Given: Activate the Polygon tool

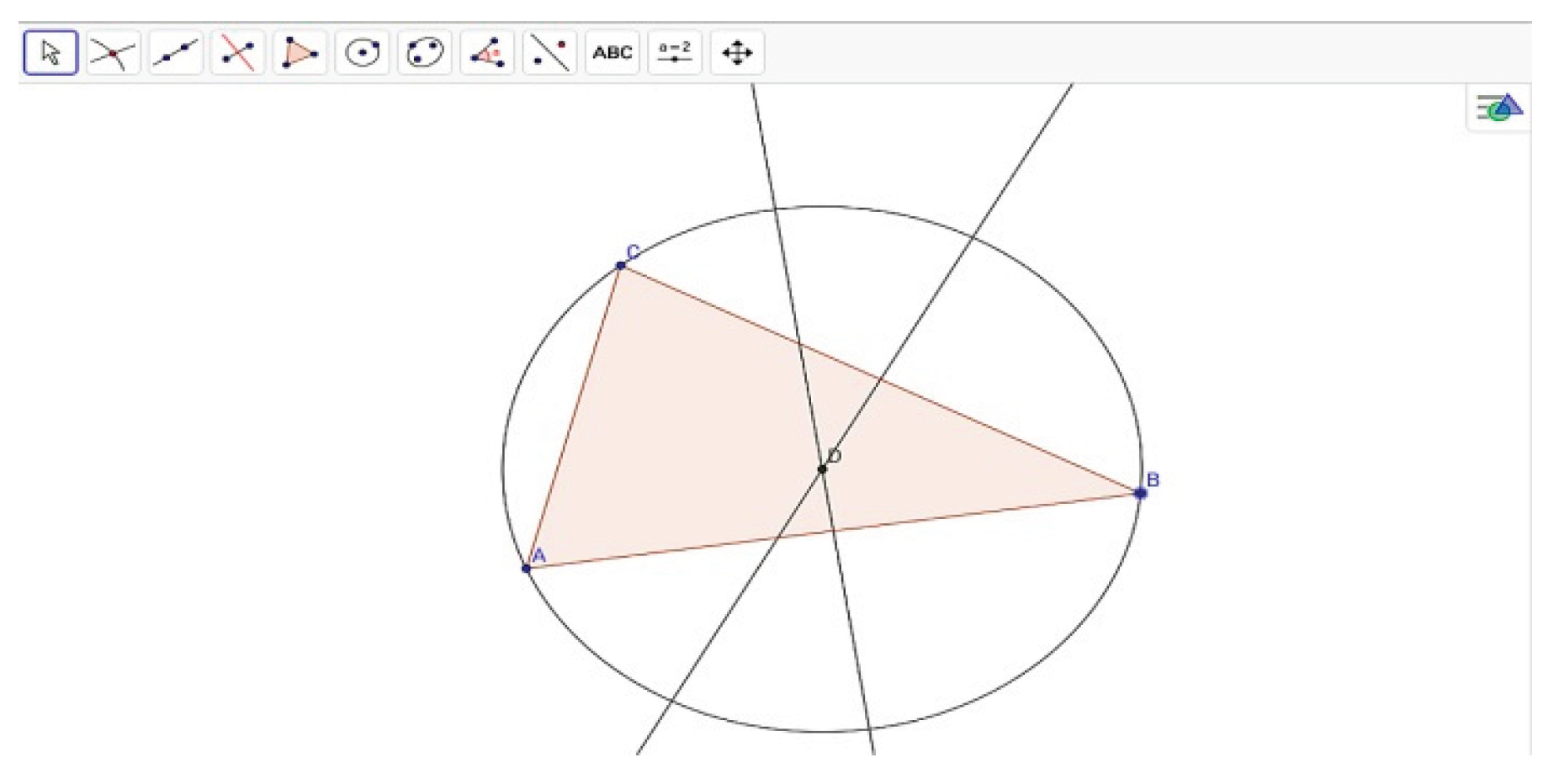Looking at the screenshot, I should (300, 53).
